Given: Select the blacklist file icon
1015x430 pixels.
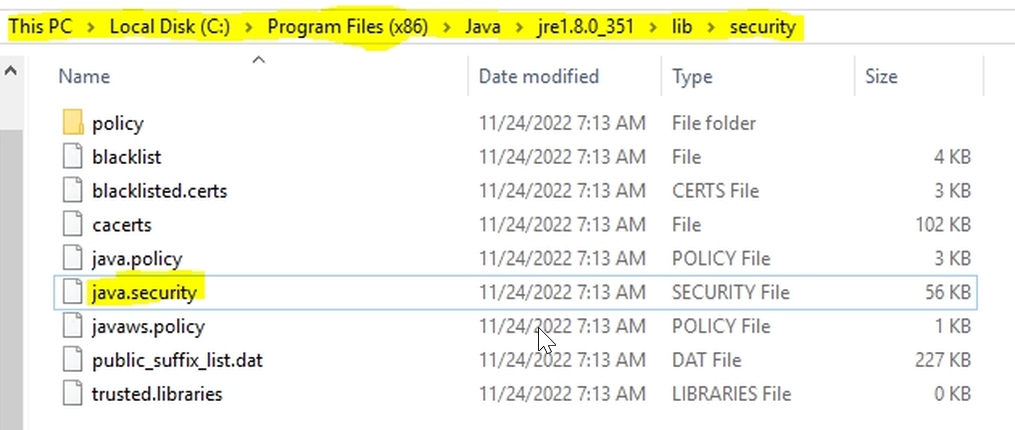Looking at the screenshot, I should click(x=72, y=157).
